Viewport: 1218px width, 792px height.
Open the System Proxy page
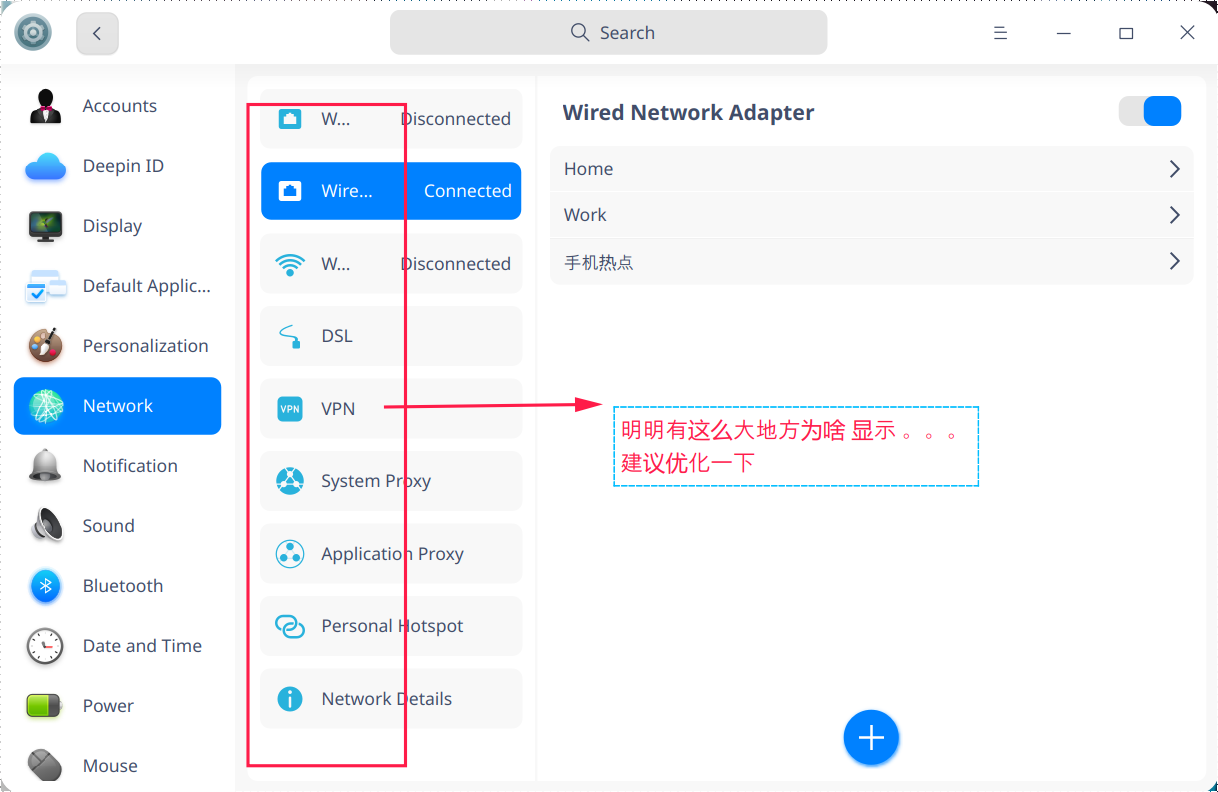click(x=391, y=481)
